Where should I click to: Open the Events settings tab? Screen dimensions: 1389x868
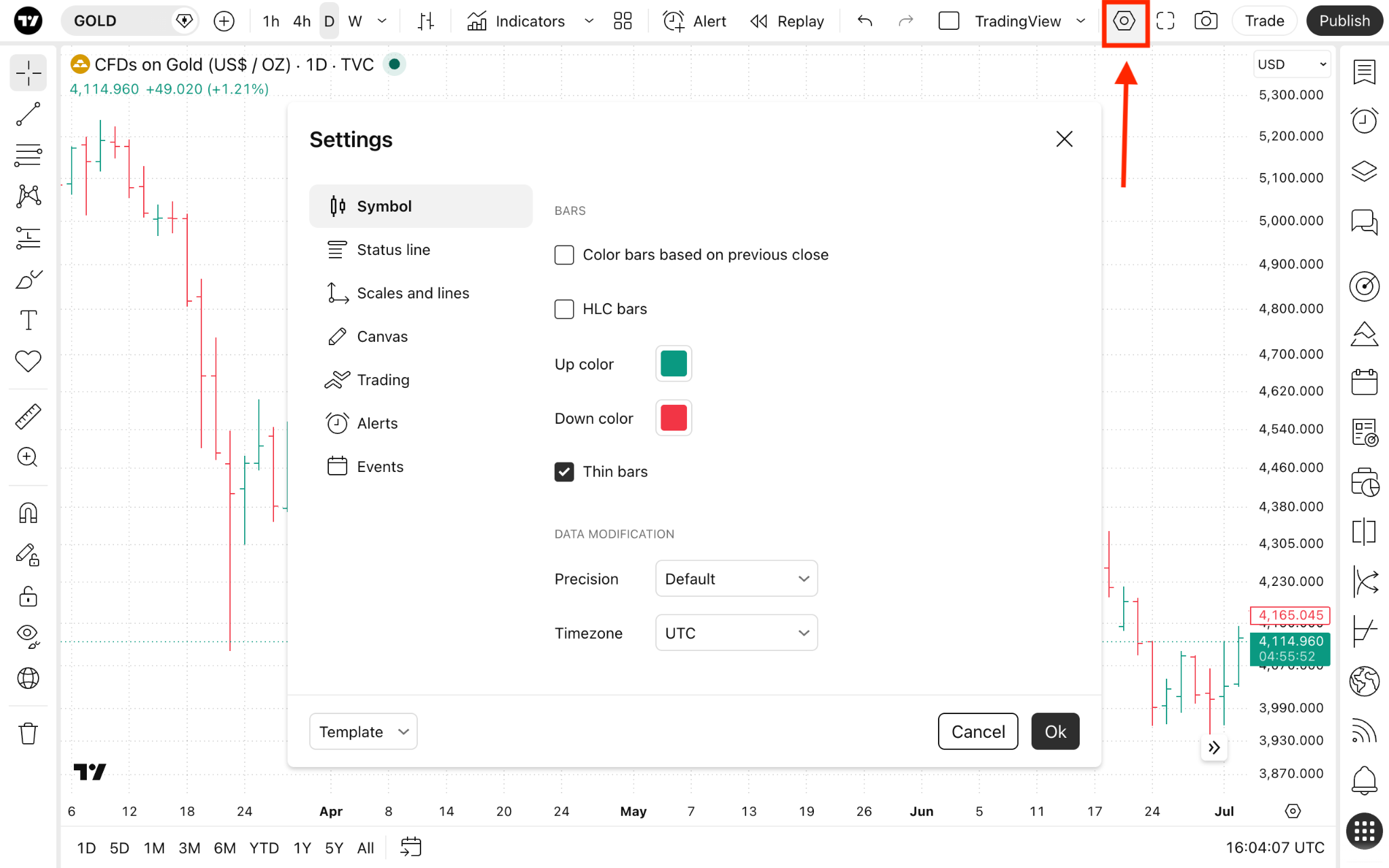[421, 467]
